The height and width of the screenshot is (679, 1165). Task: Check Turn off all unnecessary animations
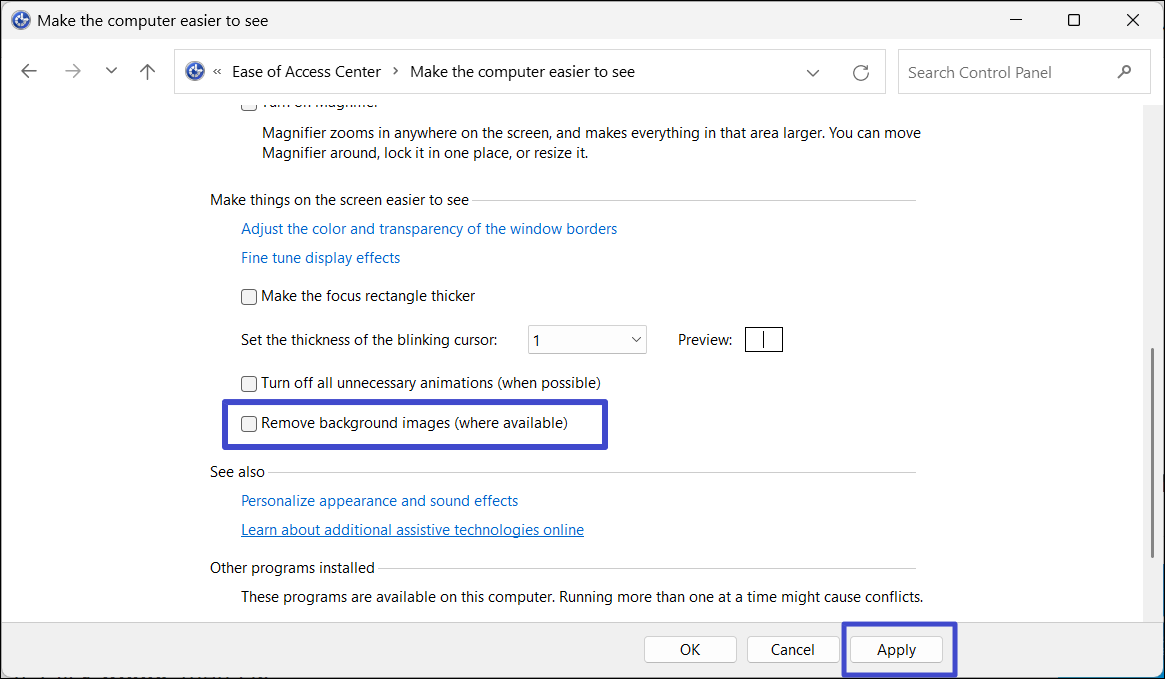point(249,383)
